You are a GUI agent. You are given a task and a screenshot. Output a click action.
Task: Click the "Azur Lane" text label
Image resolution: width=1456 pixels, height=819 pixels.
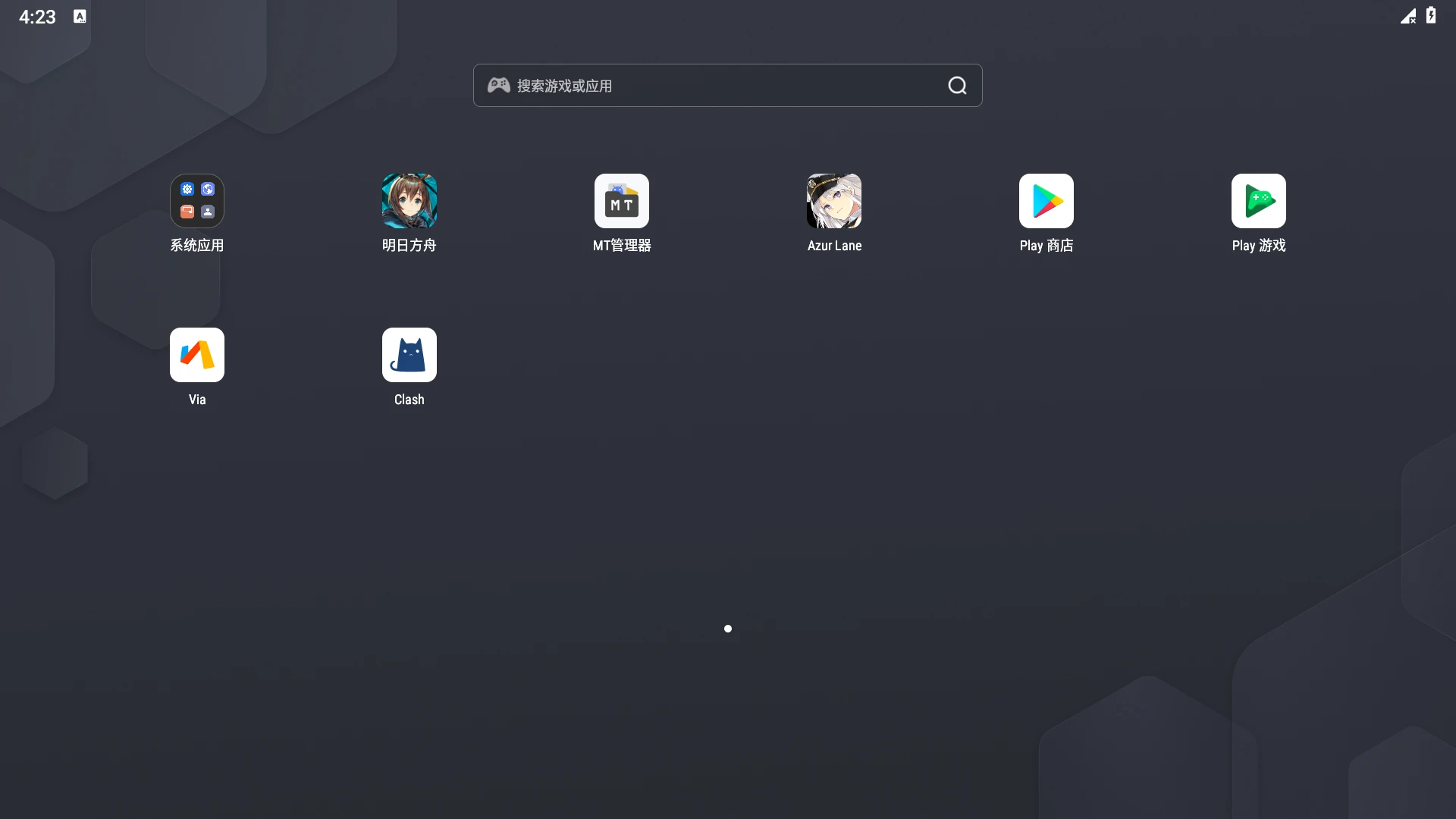[834, 246]
